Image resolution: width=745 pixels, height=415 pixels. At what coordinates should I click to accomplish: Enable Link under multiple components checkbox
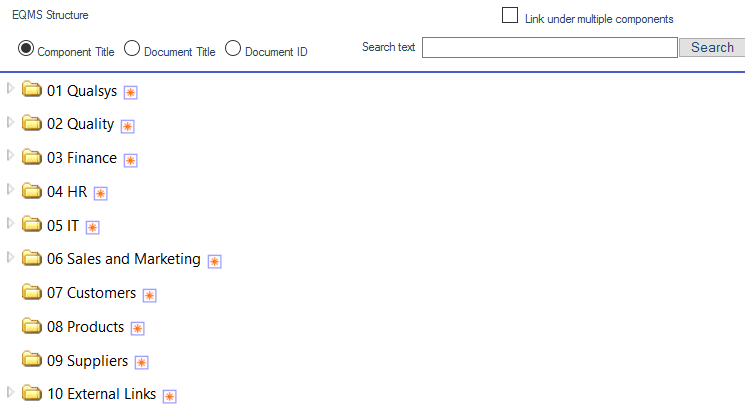tap(510, 15)
